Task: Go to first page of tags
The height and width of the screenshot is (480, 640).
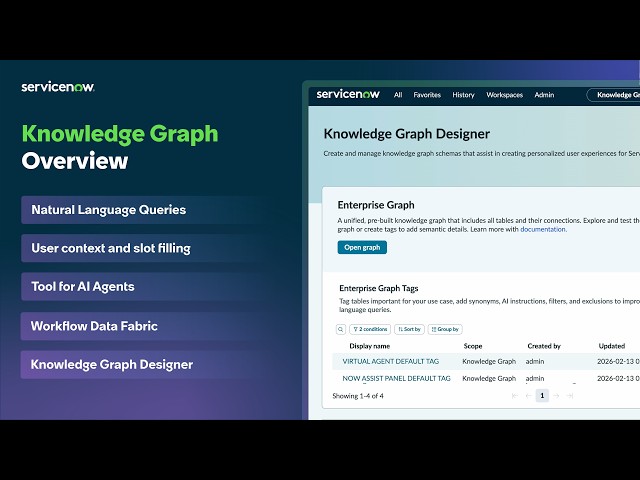Action: click(515, 396)
